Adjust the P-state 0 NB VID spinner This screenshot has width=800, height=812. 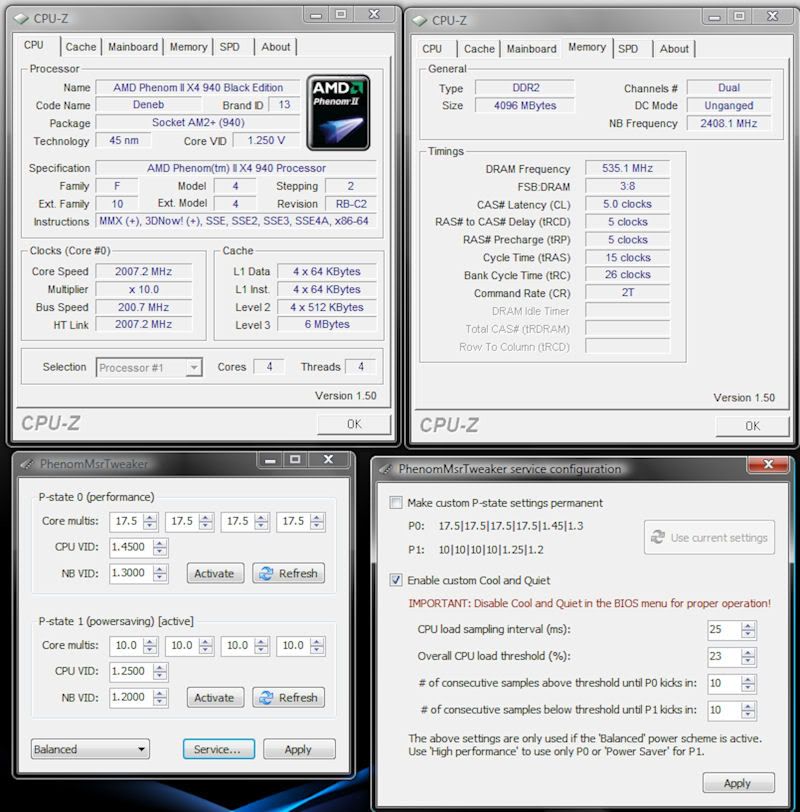tap(160, 573)
